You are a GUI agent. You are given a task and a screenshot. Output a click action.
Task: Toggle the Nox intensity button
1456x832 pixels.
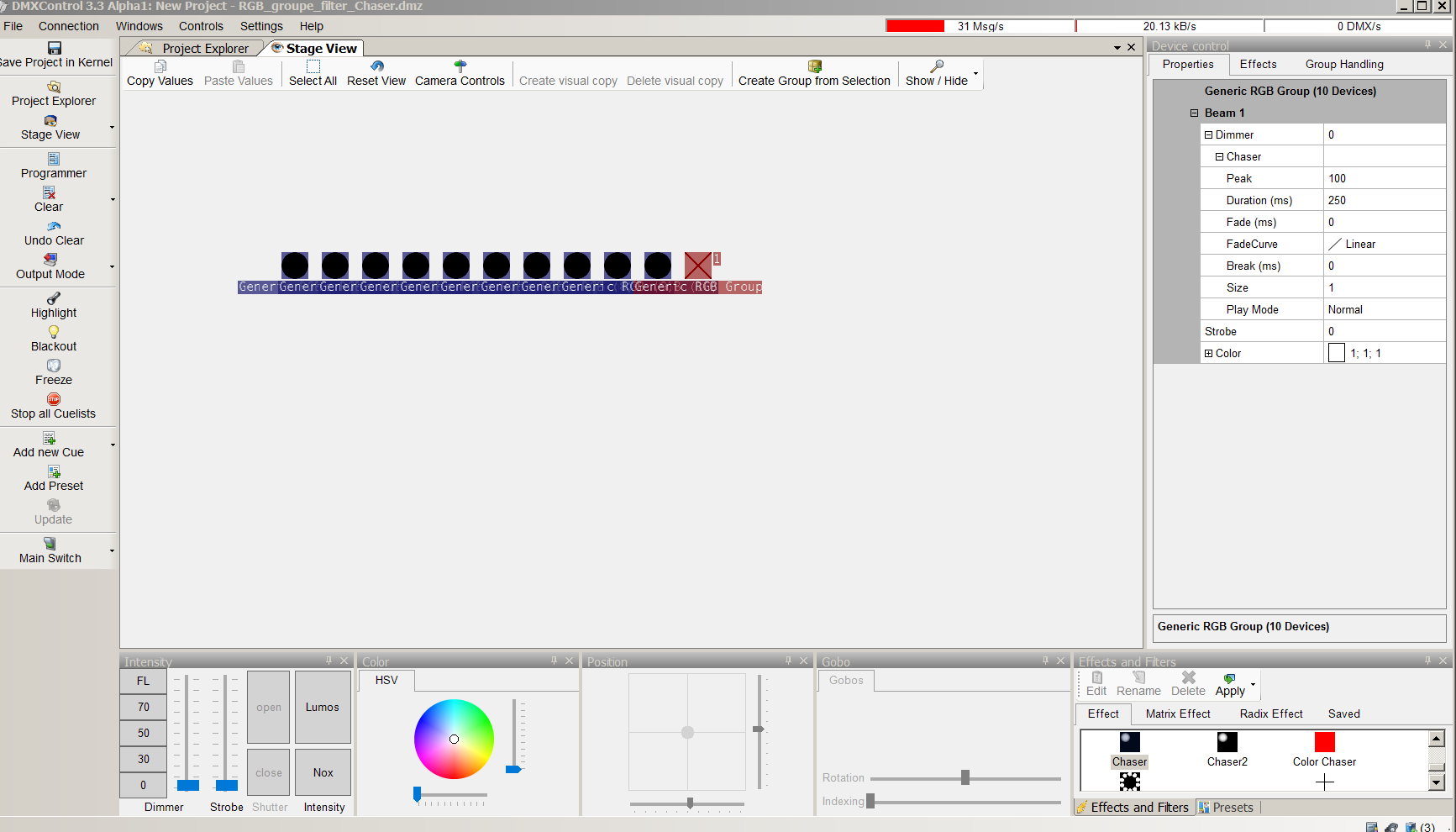click(x=323, y=772)
